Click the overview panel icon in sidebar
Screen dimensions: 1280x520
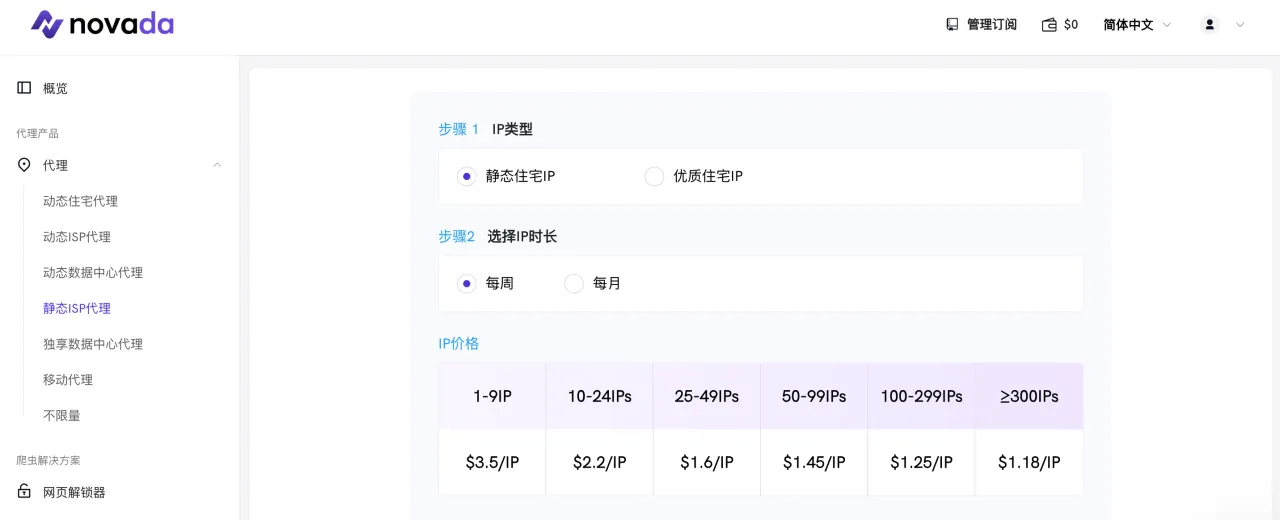[x=24, y=88]
